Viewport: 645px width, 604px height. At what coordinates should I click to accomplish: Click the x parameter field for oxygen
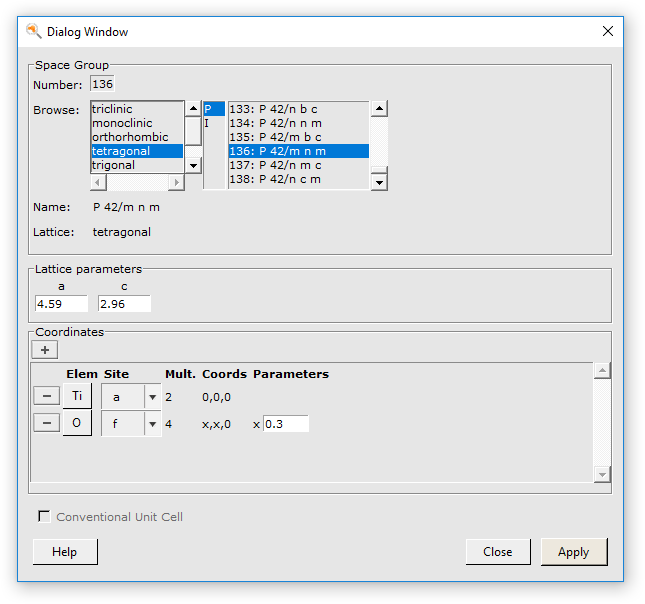285,424
